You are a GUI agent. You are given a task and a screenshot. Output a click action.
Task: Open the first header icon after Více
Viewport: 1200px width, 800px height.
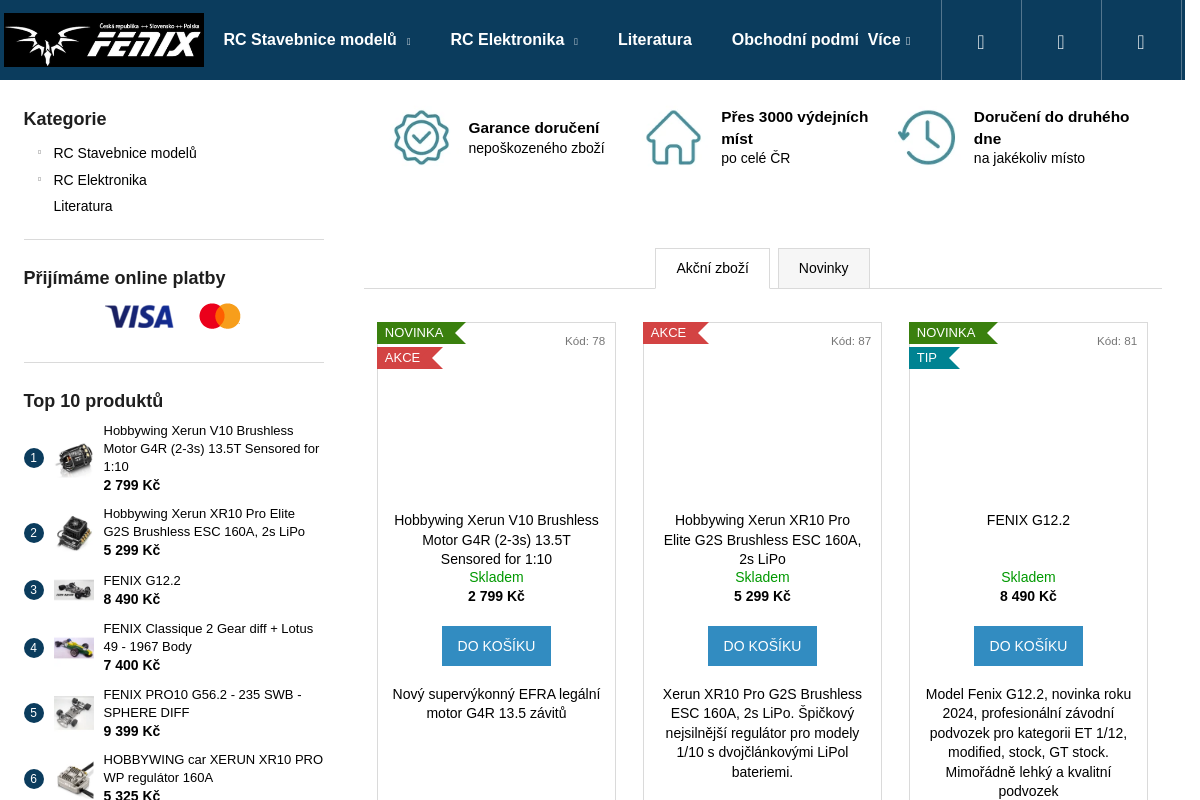(981, 41)
